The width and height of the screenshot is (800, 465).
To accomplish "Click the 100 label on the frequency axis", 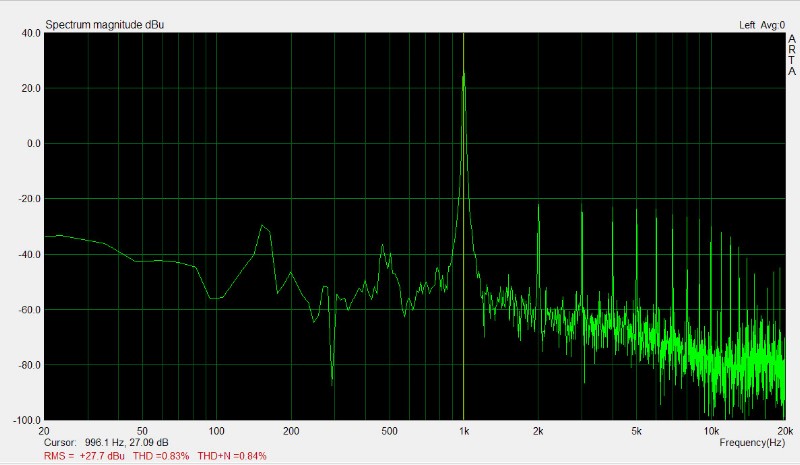I will [216, 431].
